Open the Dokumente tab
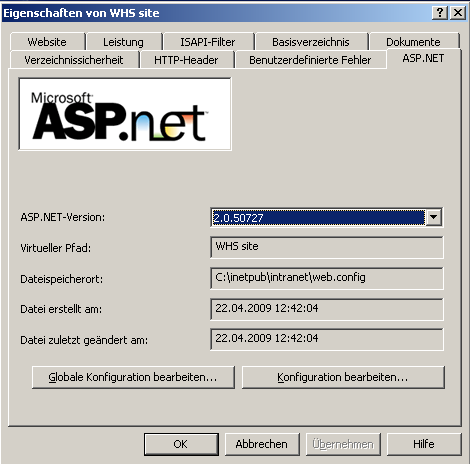Image resolution: width=470 pixels, height=464 pixels. coord(414,42)
